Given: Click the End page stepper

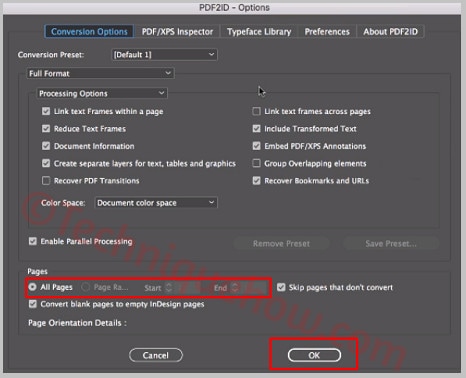Looking at the screenshot, I should pyautogui.click(x=235, y=287).
